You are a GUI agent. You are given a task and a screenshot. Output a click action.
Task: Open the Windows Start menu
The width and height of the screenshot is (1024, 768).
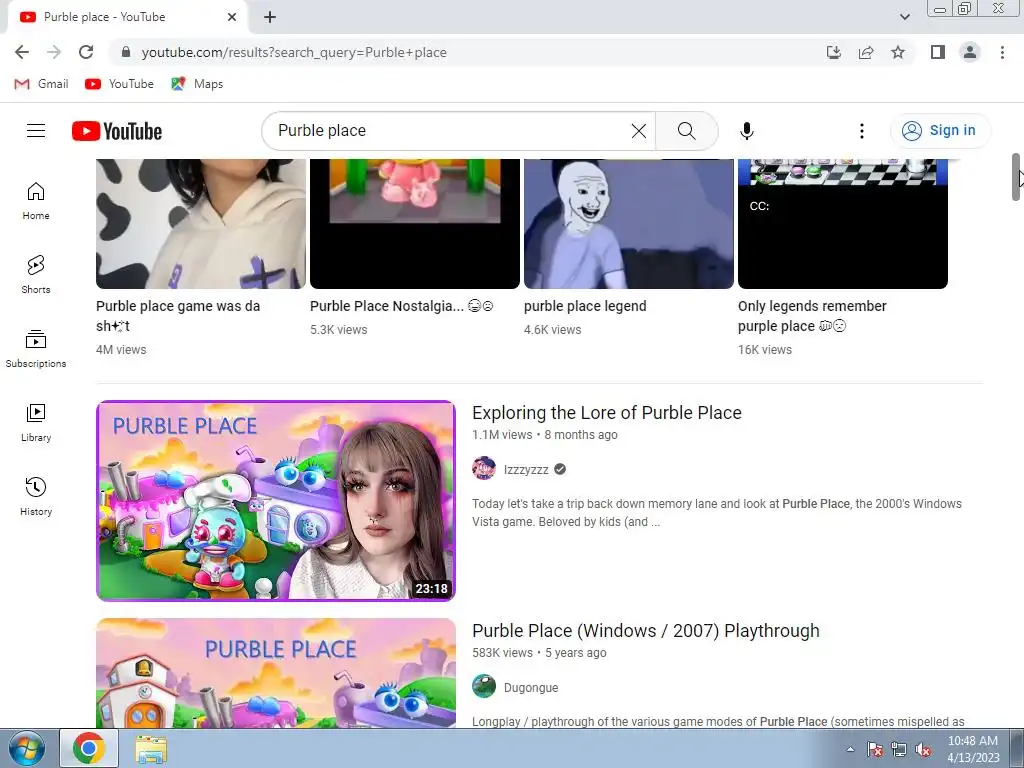click(25, 749)
